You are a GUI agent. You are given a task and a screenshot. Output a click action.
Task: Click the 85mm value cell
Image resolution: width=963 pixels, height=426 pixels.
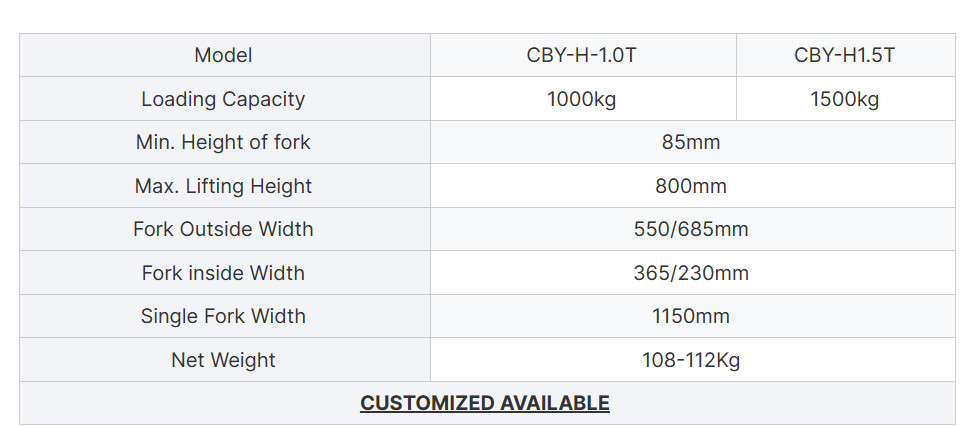pyautogui.click(x=693, y=142)
